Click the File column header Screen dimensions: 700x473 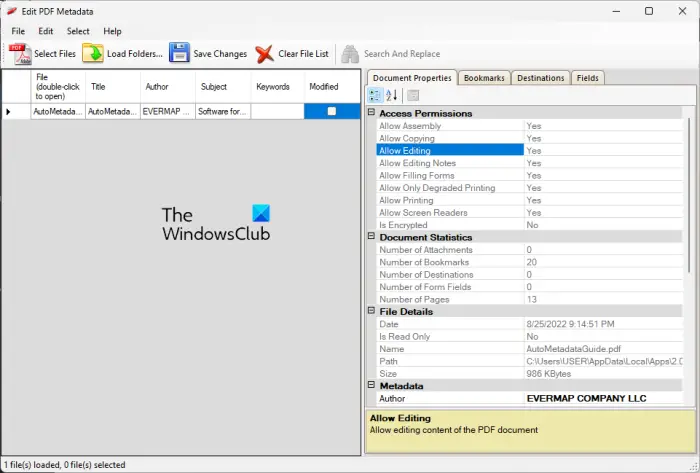[58, 87]
